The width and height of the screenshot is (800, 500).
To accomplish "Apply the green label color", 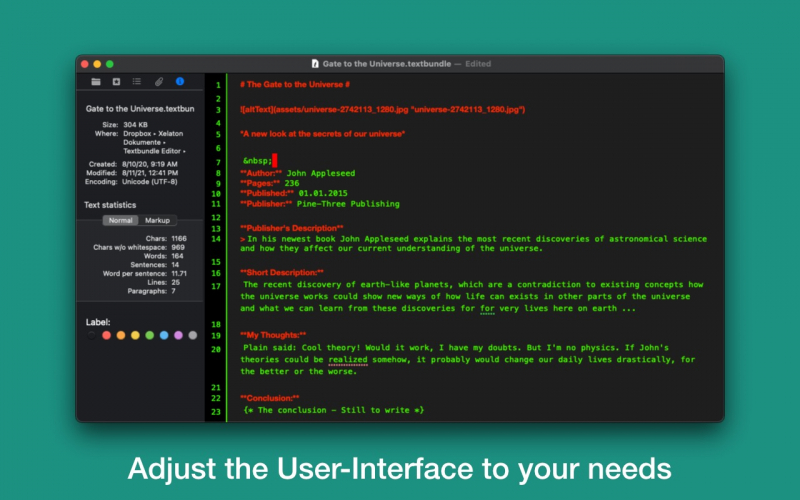I will 150,335.
